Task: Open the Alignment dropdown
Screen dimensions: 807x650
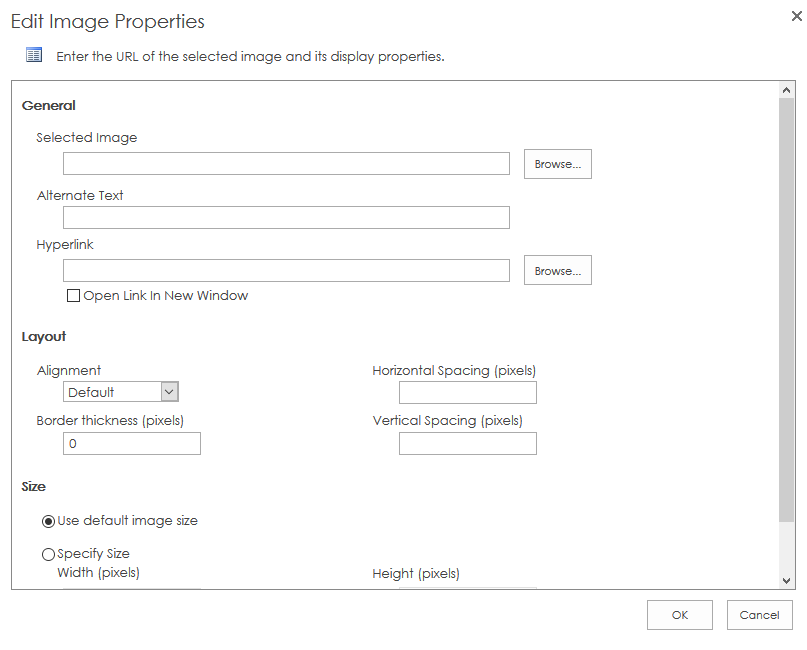Action: [x=121, y=392]
